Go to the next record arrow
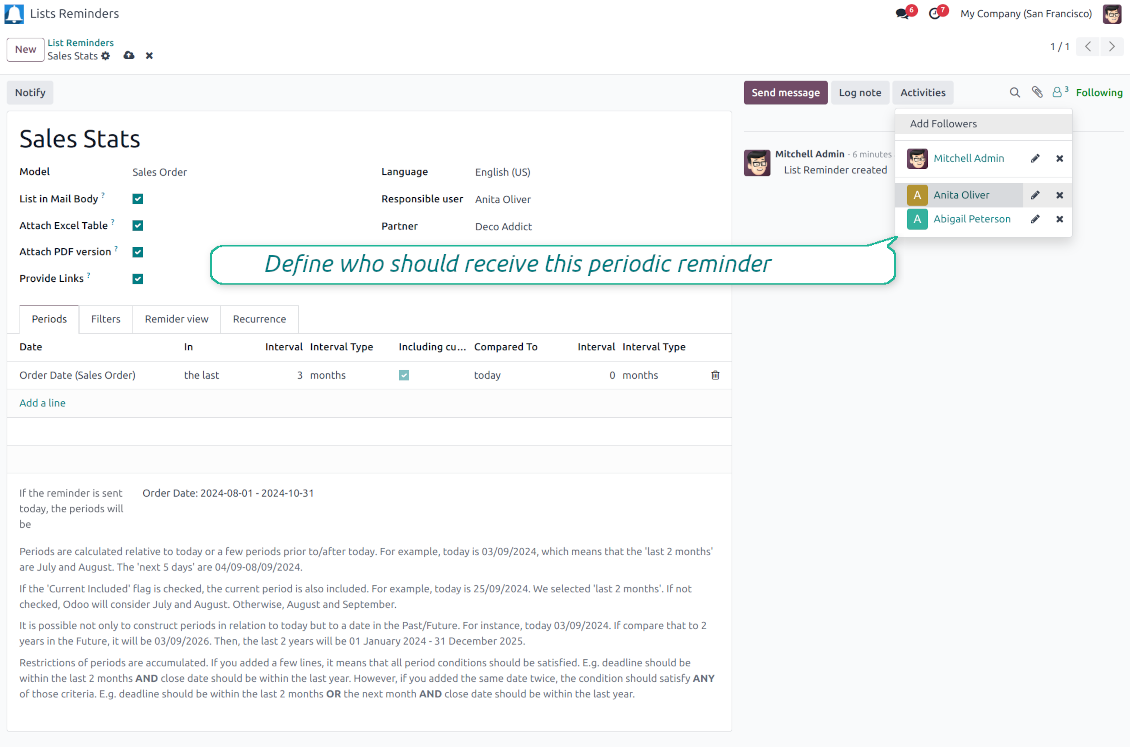The height and width of the screenshot is (747, 1130). pyautogui.click(x=1112, y=47)
